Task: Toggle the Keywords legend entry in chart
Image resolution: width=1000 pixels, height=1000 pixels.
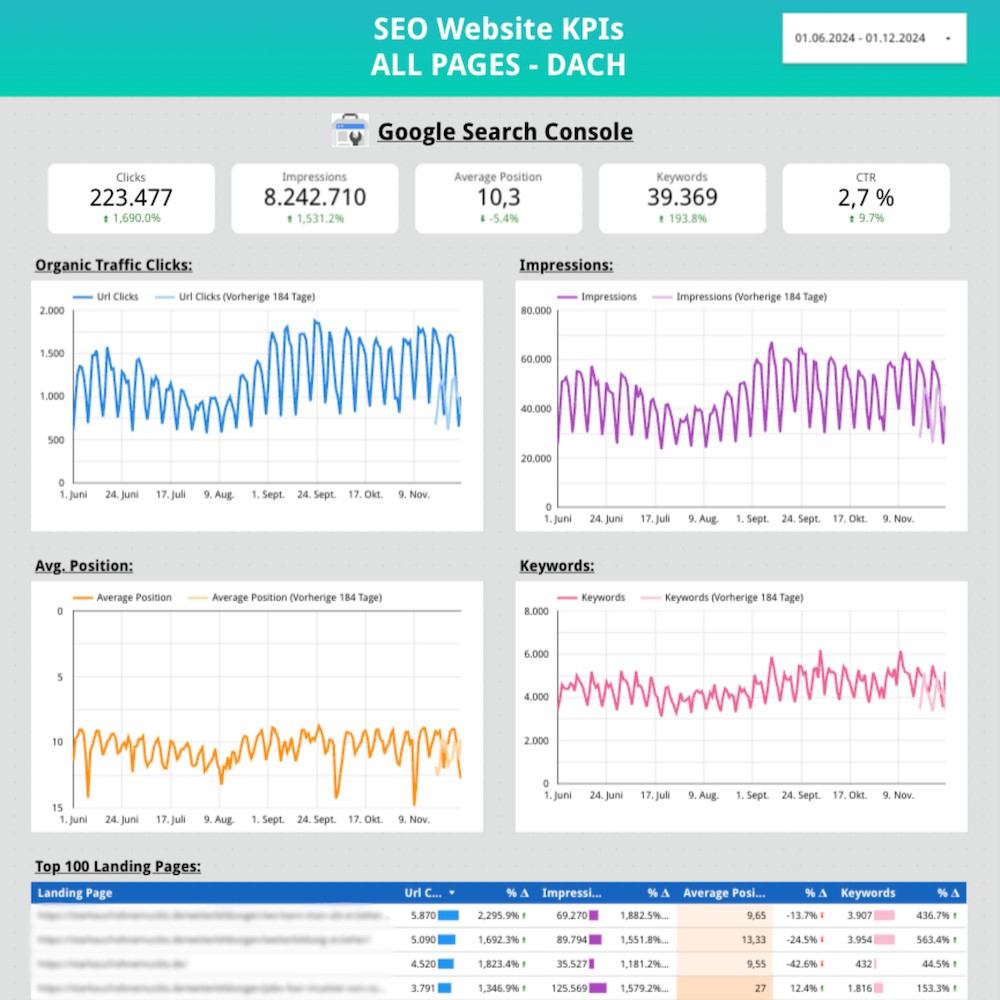Action: pos(591,598)
